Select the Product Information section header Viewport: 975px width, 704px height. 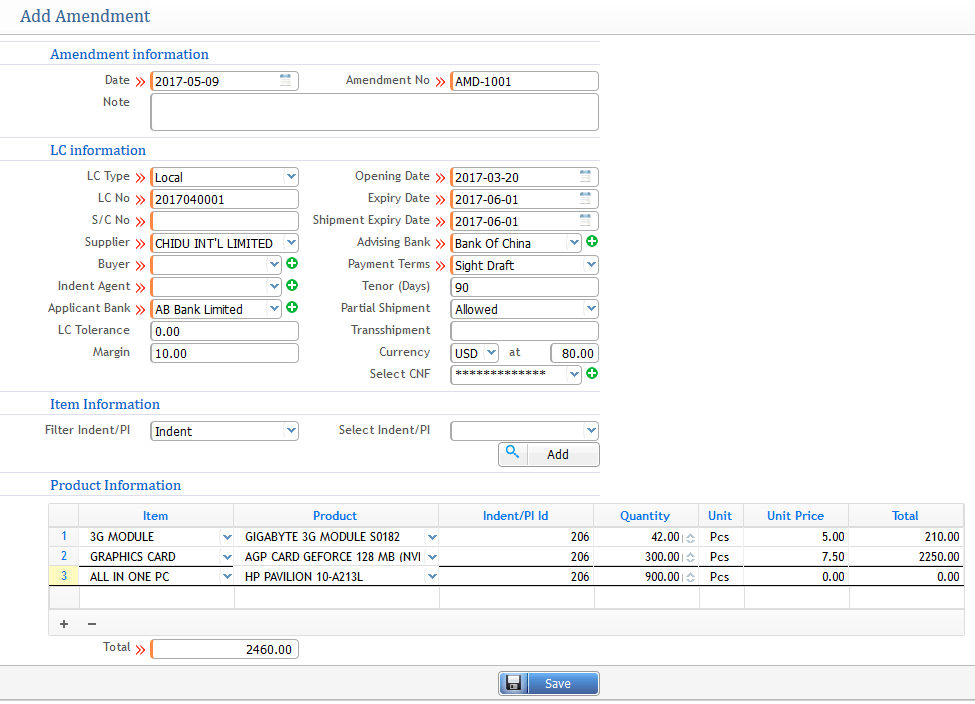(x=115, y=487)
